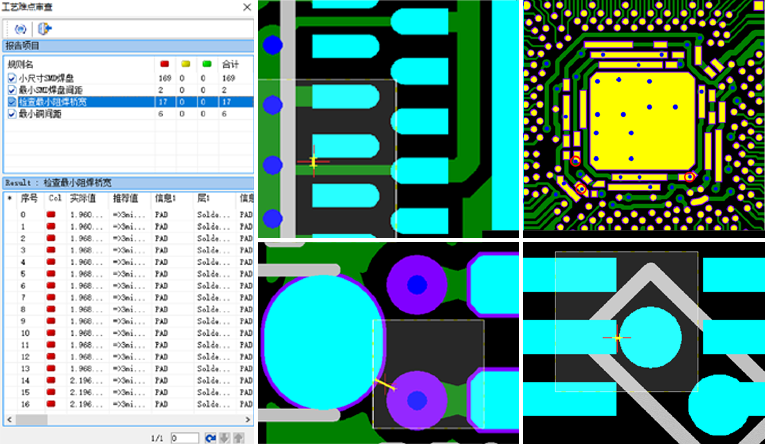Viewport: 765px width, 444px height.
Task: Click red color marker of result row 0
Action: 52,215
